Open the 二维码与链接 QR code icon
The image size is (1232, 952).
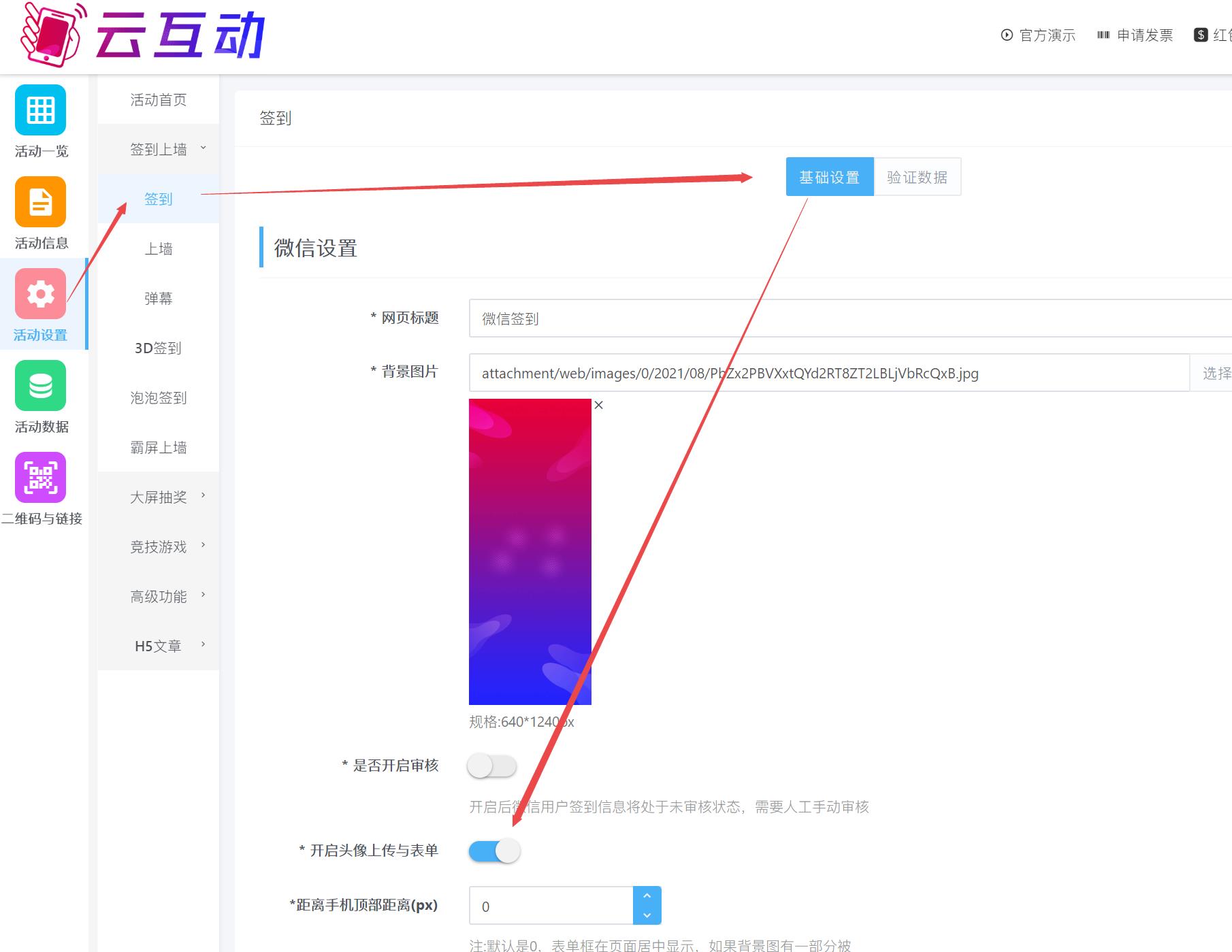point(40,478)
